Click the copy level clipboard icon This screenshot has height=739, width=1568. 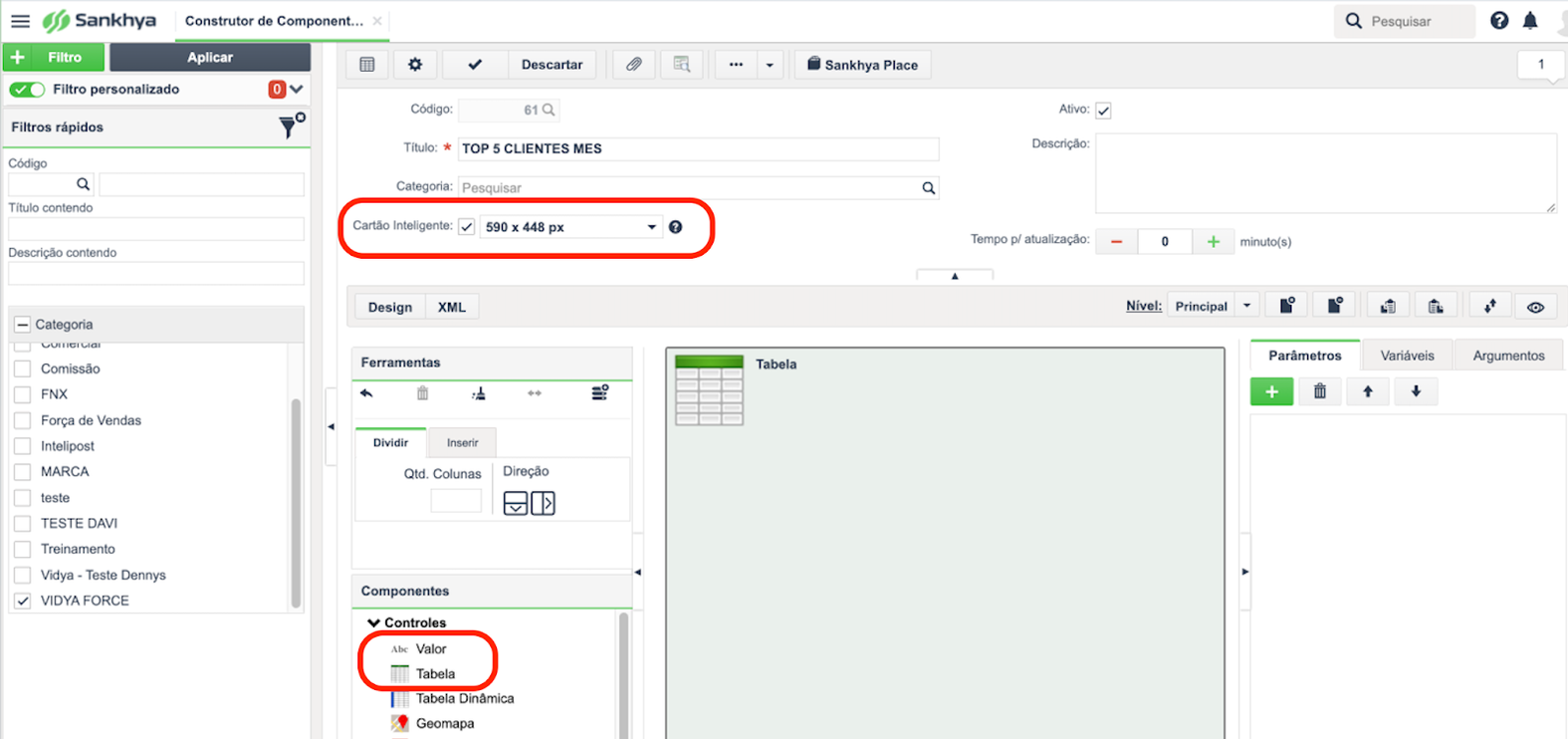(x=1388, y=307)
